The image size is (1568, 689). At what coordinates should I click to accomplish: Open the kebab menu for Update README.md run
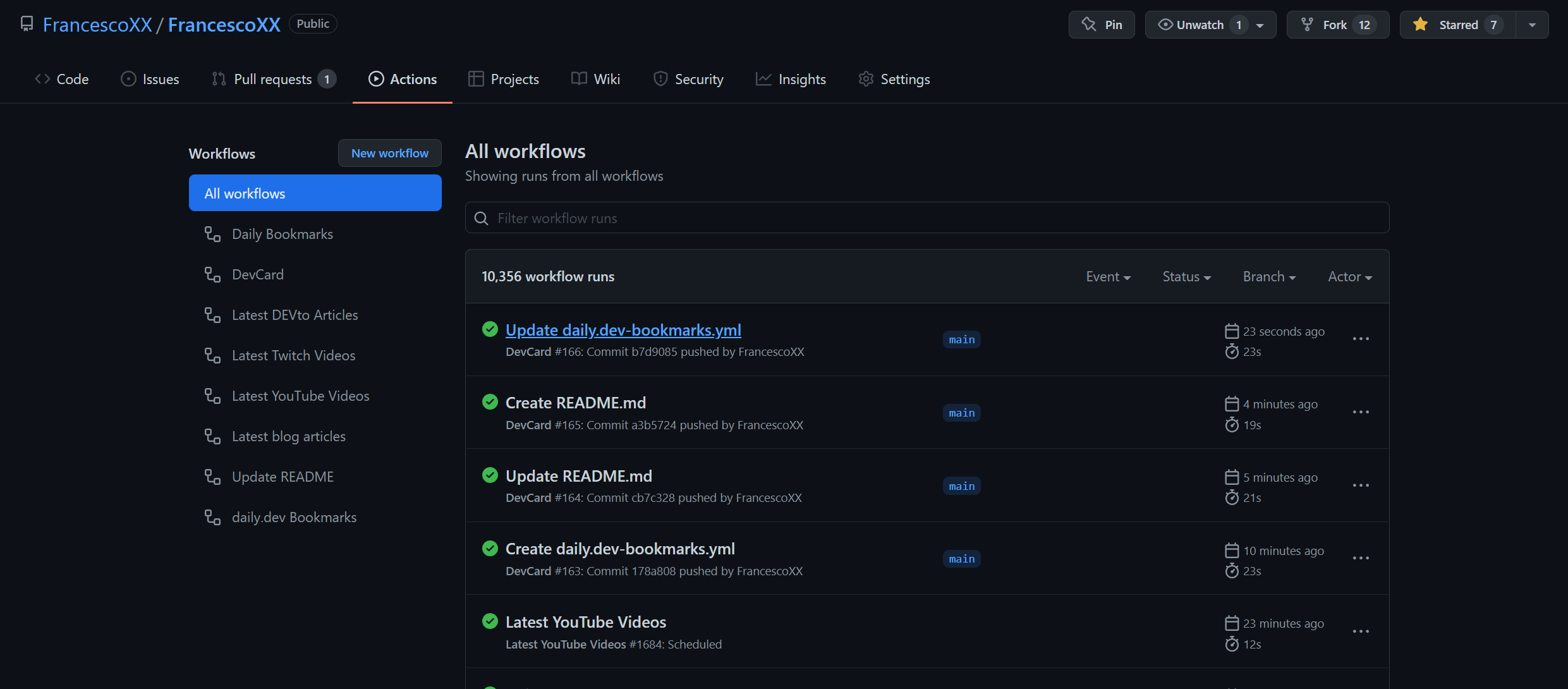pos(1361,485)
